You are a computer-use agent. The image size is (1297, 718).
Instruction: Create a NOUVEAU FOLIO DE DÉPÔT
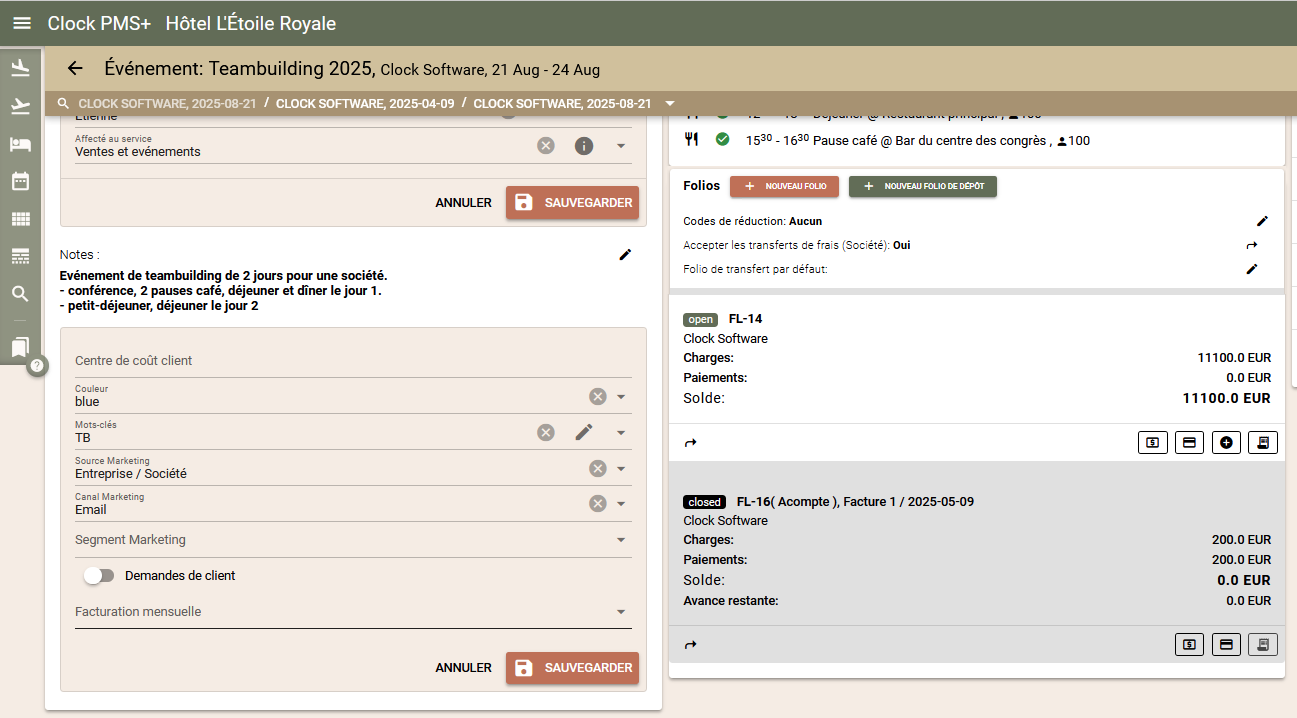coord(923,186)
